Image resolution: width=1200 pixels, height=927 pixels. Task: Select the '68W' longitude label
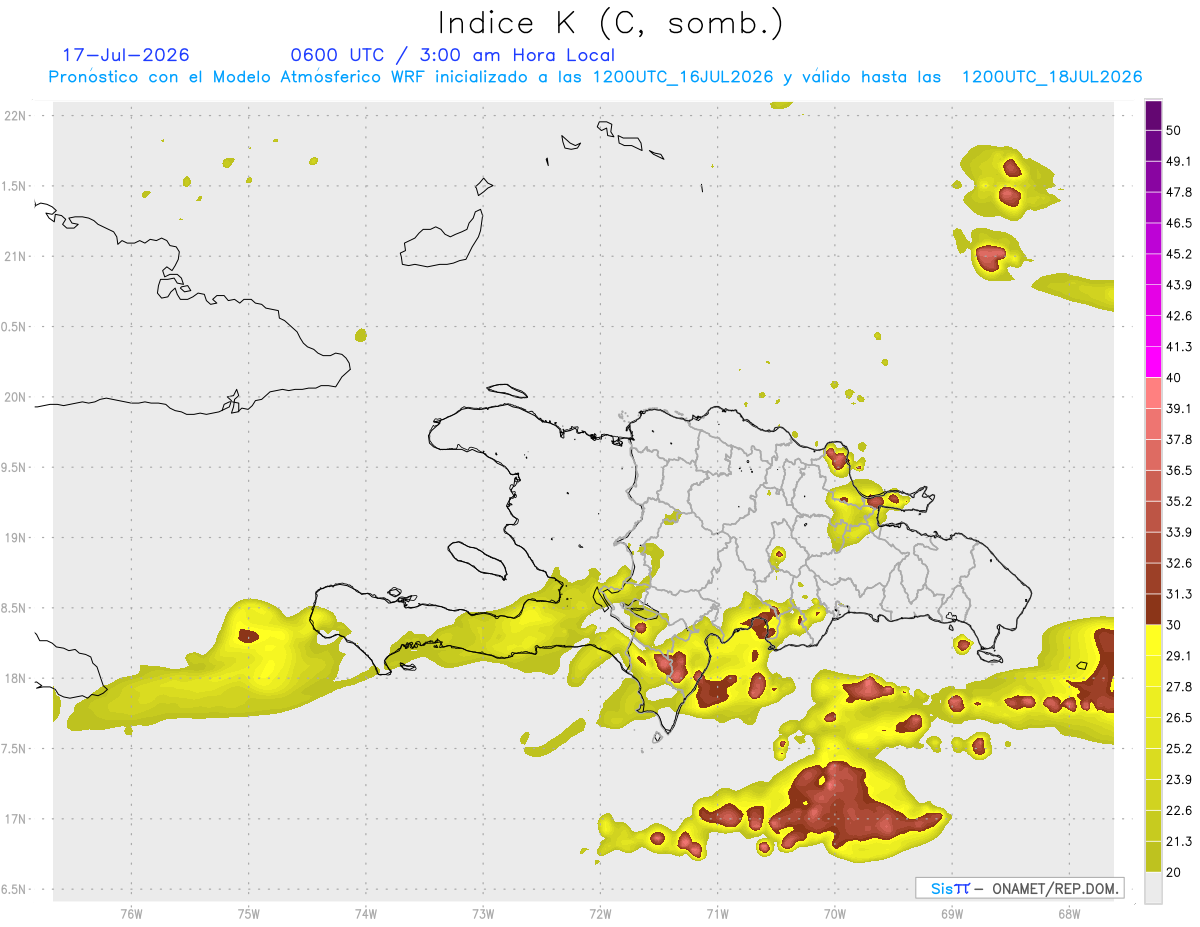pyautogui.click(x=1069, y=914)
